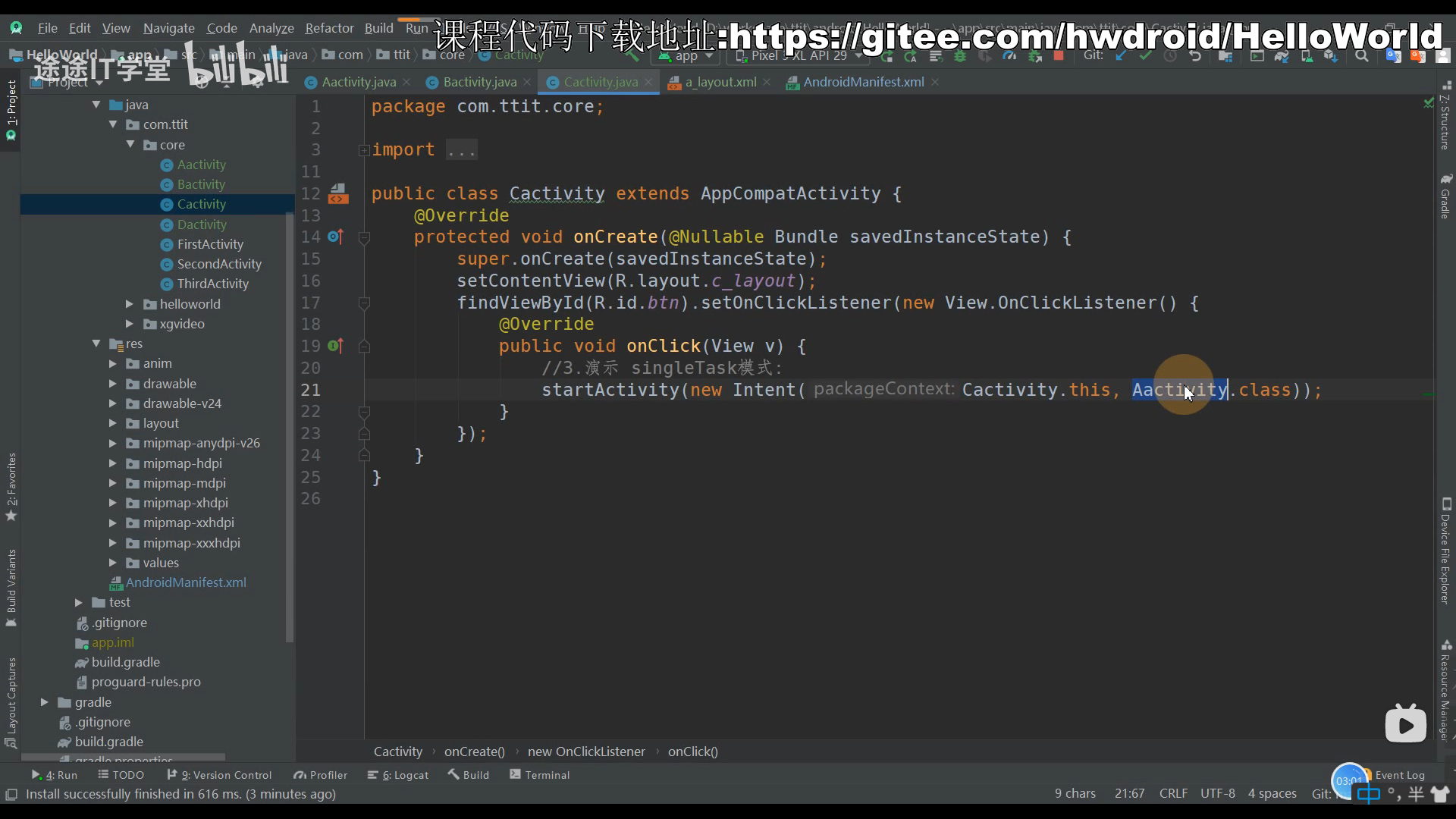Open the Pixel XL API 29 device dropdown
This screenshot has height=819, width=1456.
[799, 56]
